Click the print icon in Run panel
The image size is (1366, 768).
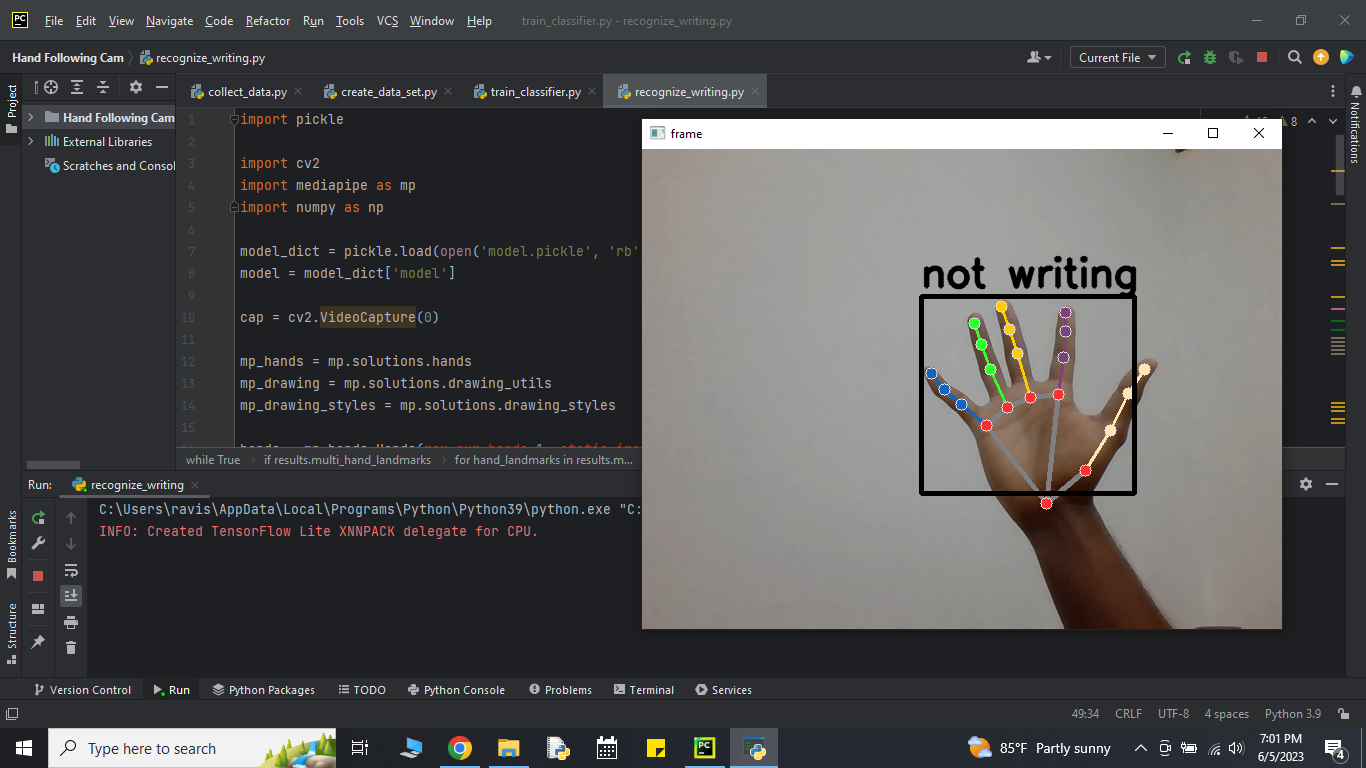[x=71, y=622]
